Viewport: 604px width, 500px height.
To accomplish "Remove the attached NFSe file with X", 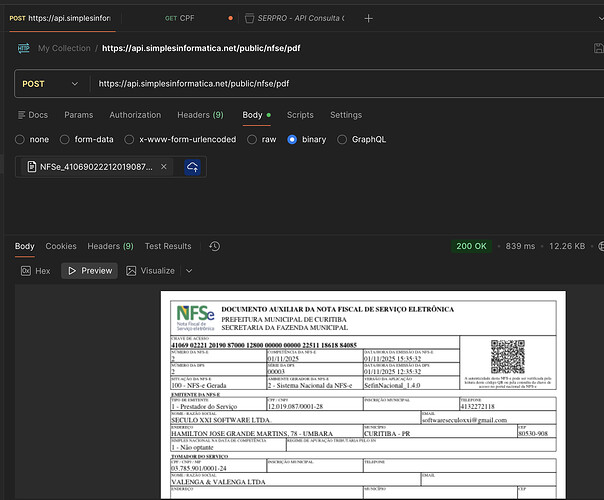I will tap(164, 167).
